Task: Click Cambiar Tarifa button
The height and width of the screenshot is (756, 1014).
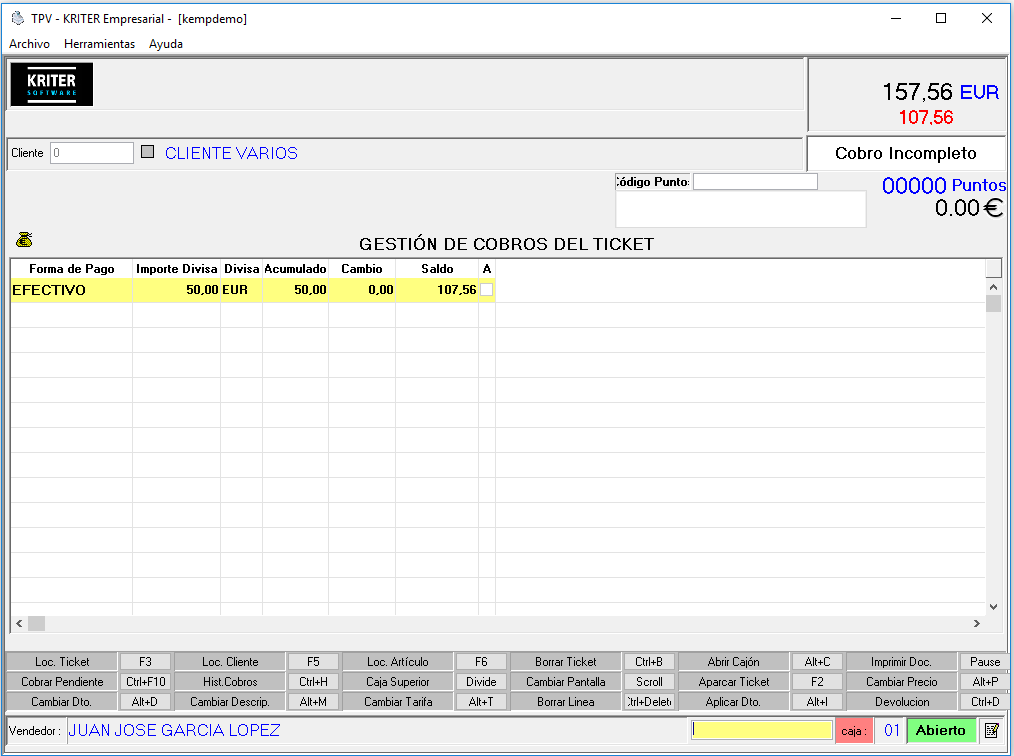Action: [398, 702]
